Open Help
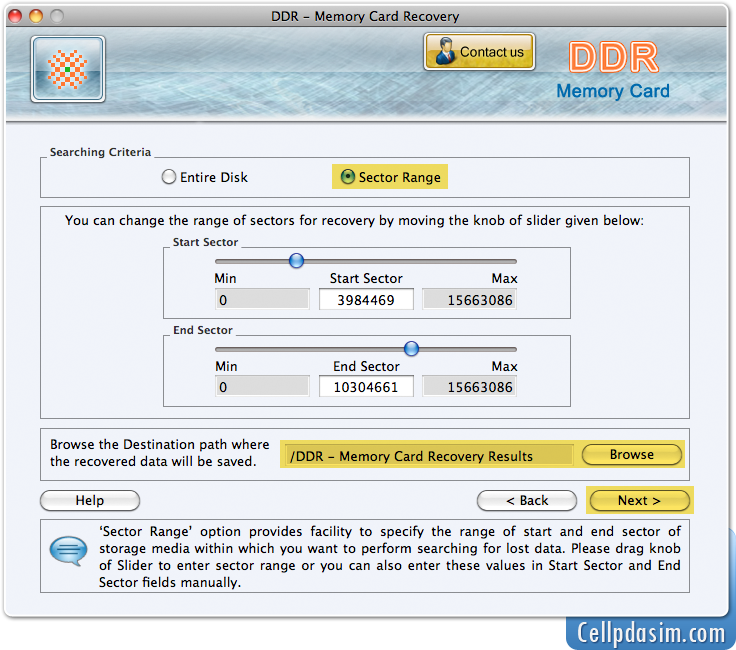This screenshot has height=650, width=736. tap(90, 500)
